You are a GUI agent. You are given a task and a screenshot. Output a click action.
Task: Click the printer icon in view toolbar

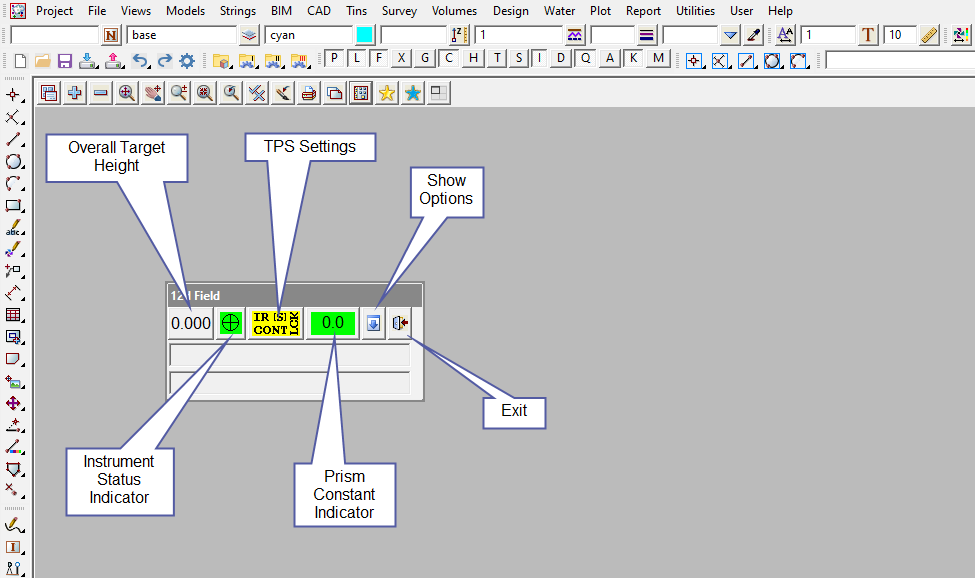click(309, 93)
